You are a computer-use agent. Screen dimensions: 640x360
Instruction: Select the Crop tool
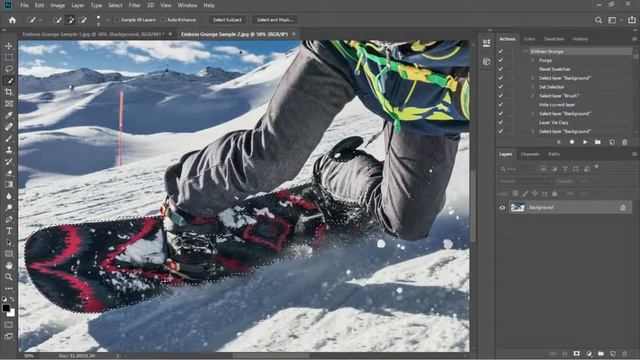[x=9, y=92]
